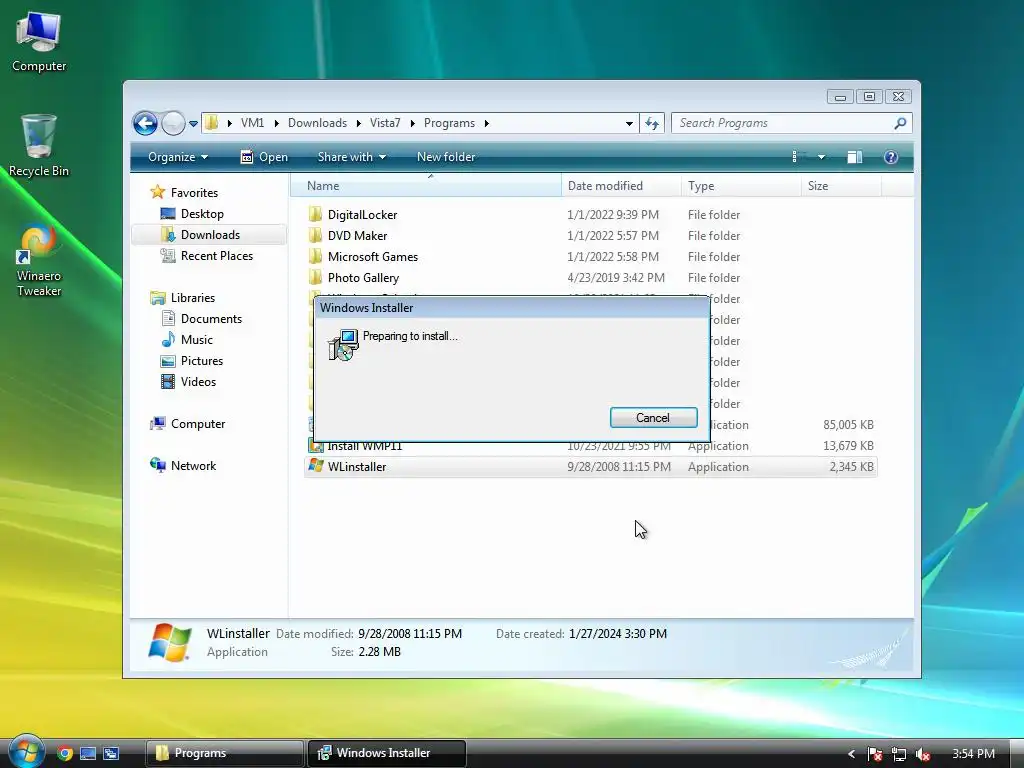Viewport: 1024px width, 768px height.
Task: Select Desktop in the navigation pane
Action: [x=192, y=214]
